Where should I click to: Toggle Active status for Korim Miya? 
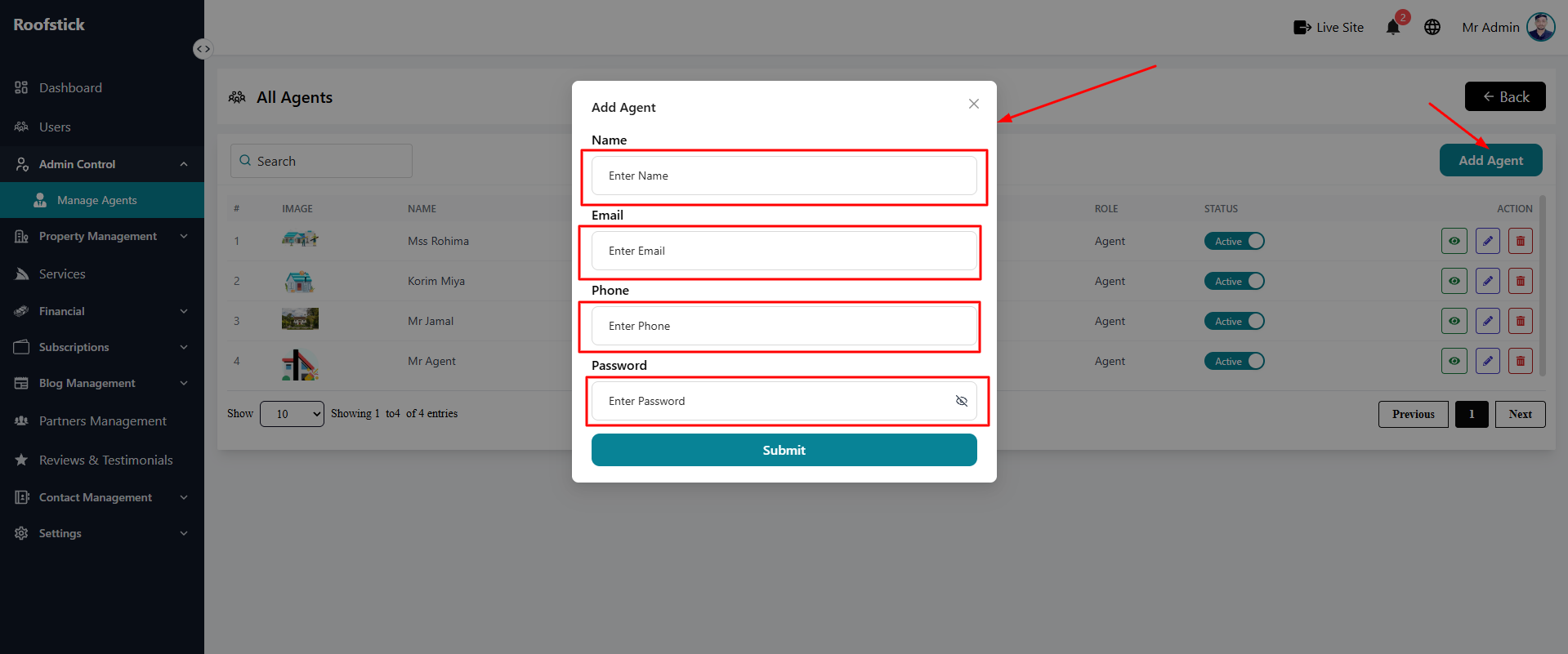coord(1235,281)
